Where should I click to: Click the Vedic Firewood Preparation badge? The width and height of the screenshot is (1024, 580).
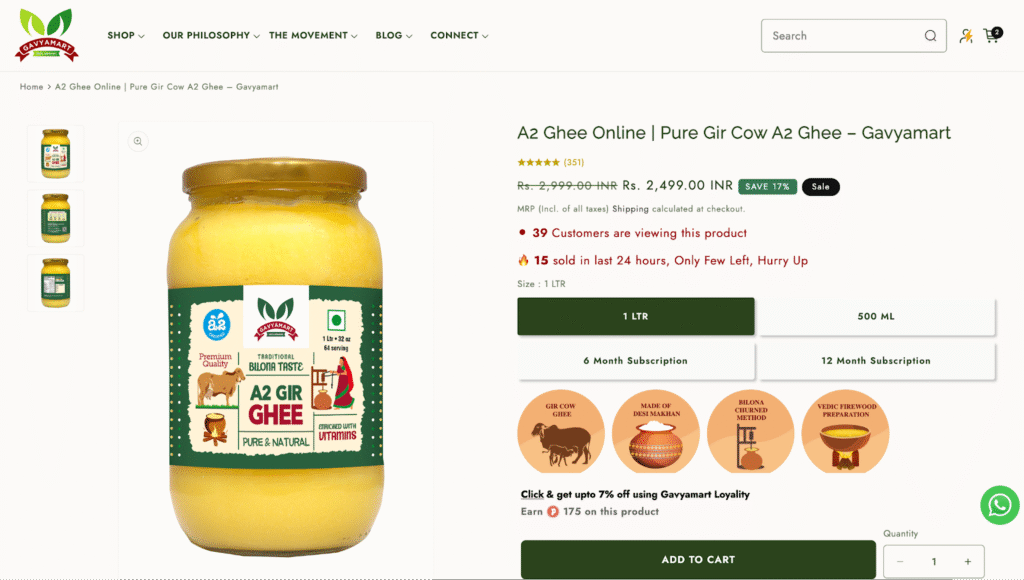click(845, 431)
